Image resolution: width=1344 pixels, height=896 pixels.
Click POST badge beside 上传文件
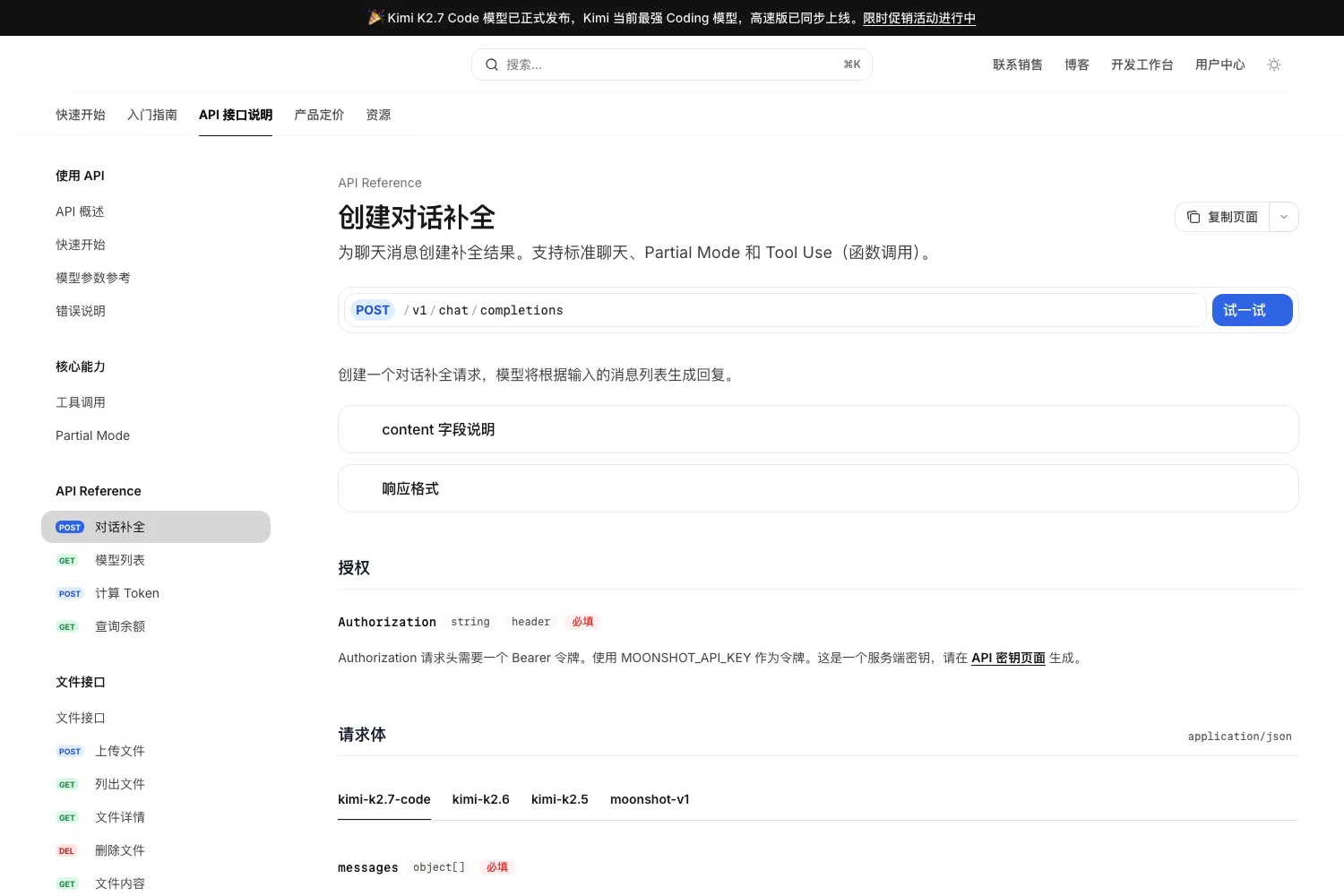coord(70,752)
